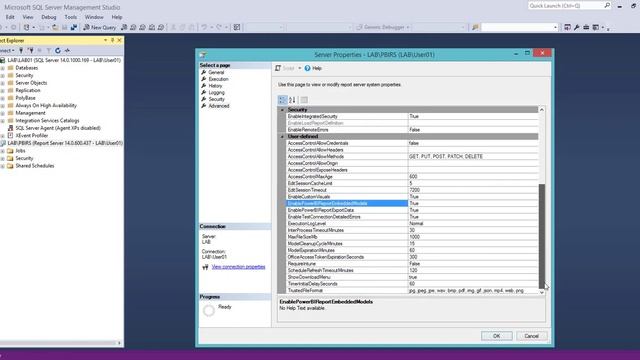The width and height of the screenshot is (640, 360).
Task: Click the New Query toolbar button
Action: (100, 27)
